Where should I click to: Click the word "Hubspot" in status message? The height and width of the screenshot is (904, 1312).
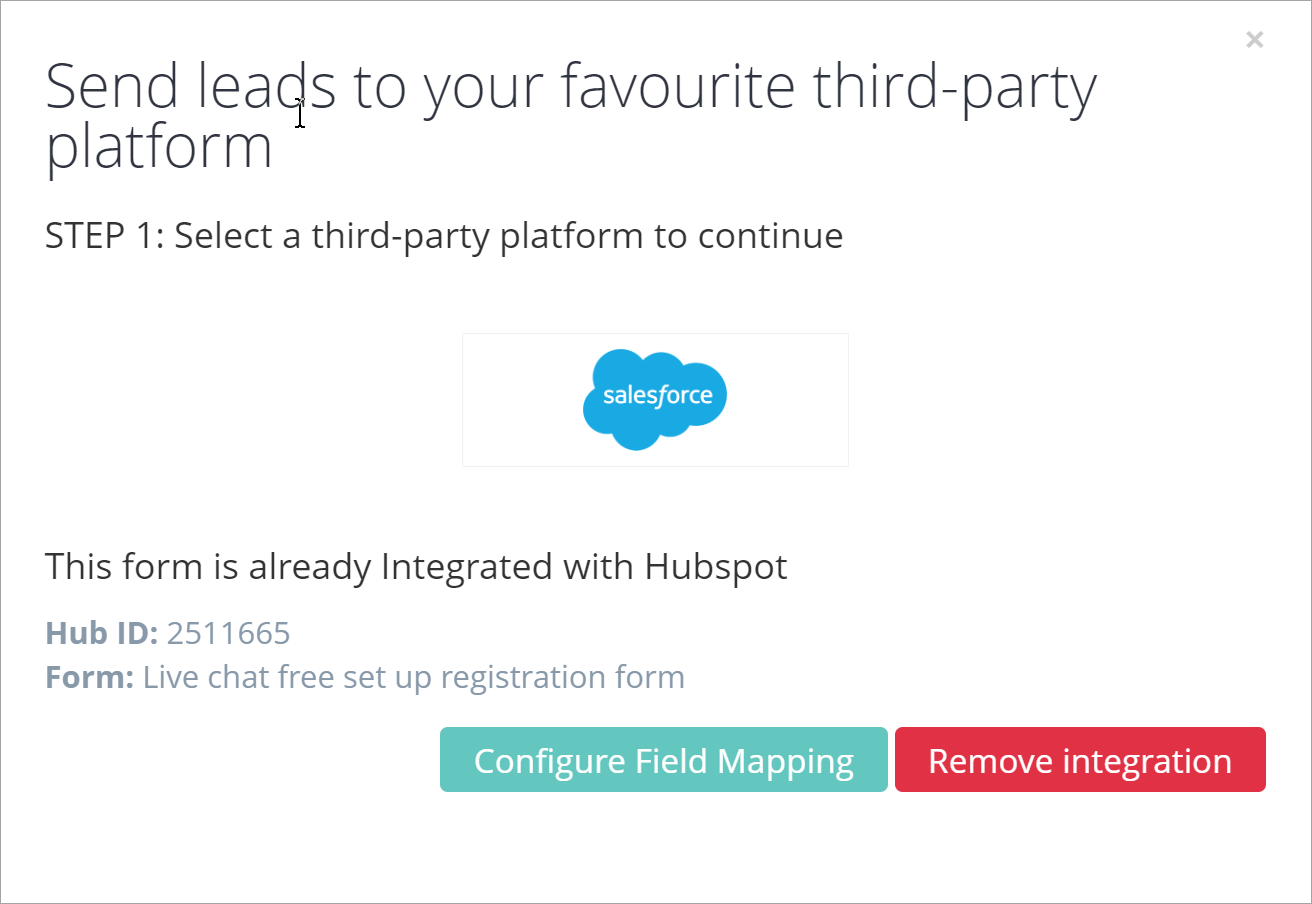point(716,567)
